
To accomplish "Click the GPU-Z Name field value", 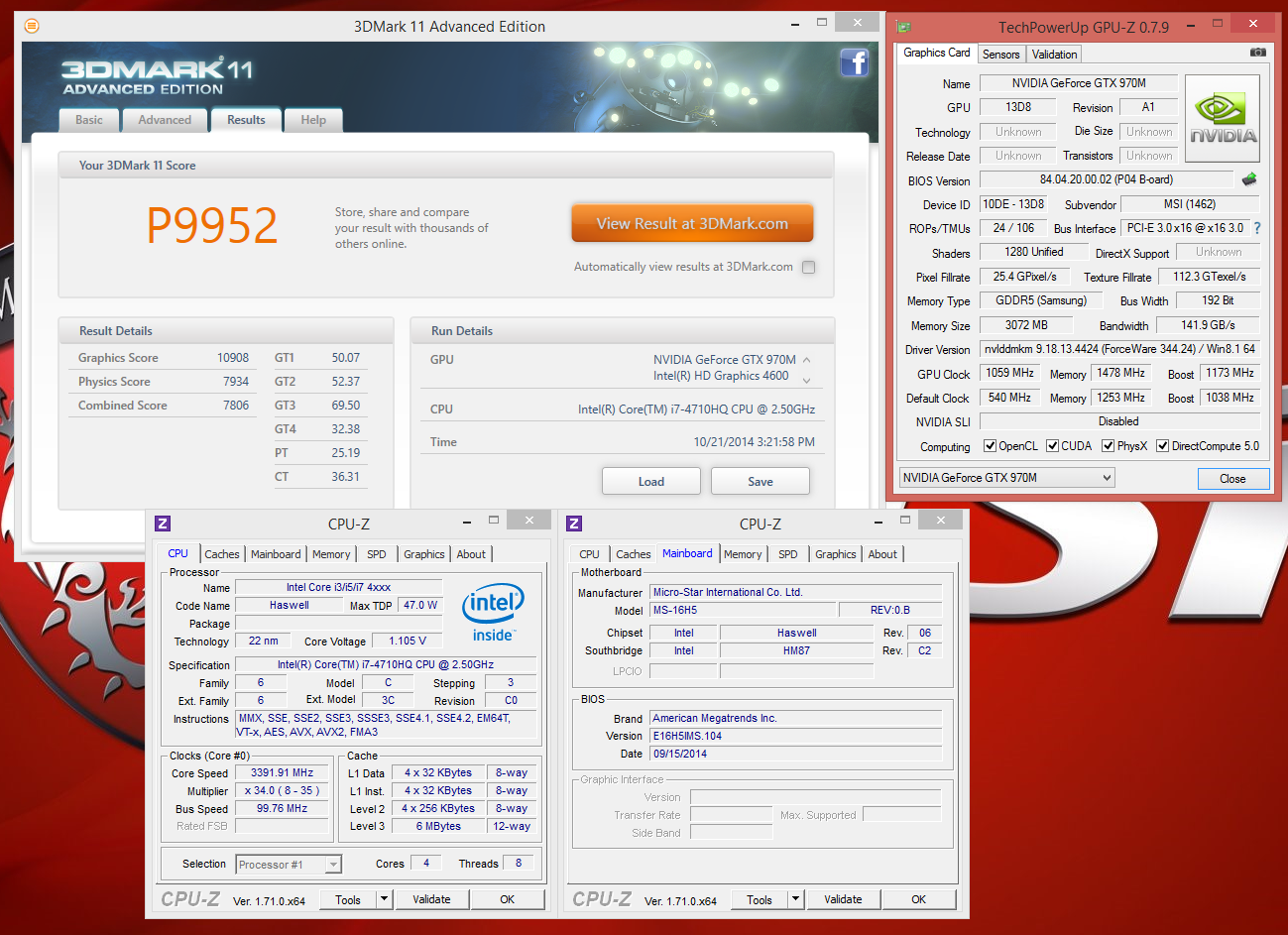I will [1079, 83].
